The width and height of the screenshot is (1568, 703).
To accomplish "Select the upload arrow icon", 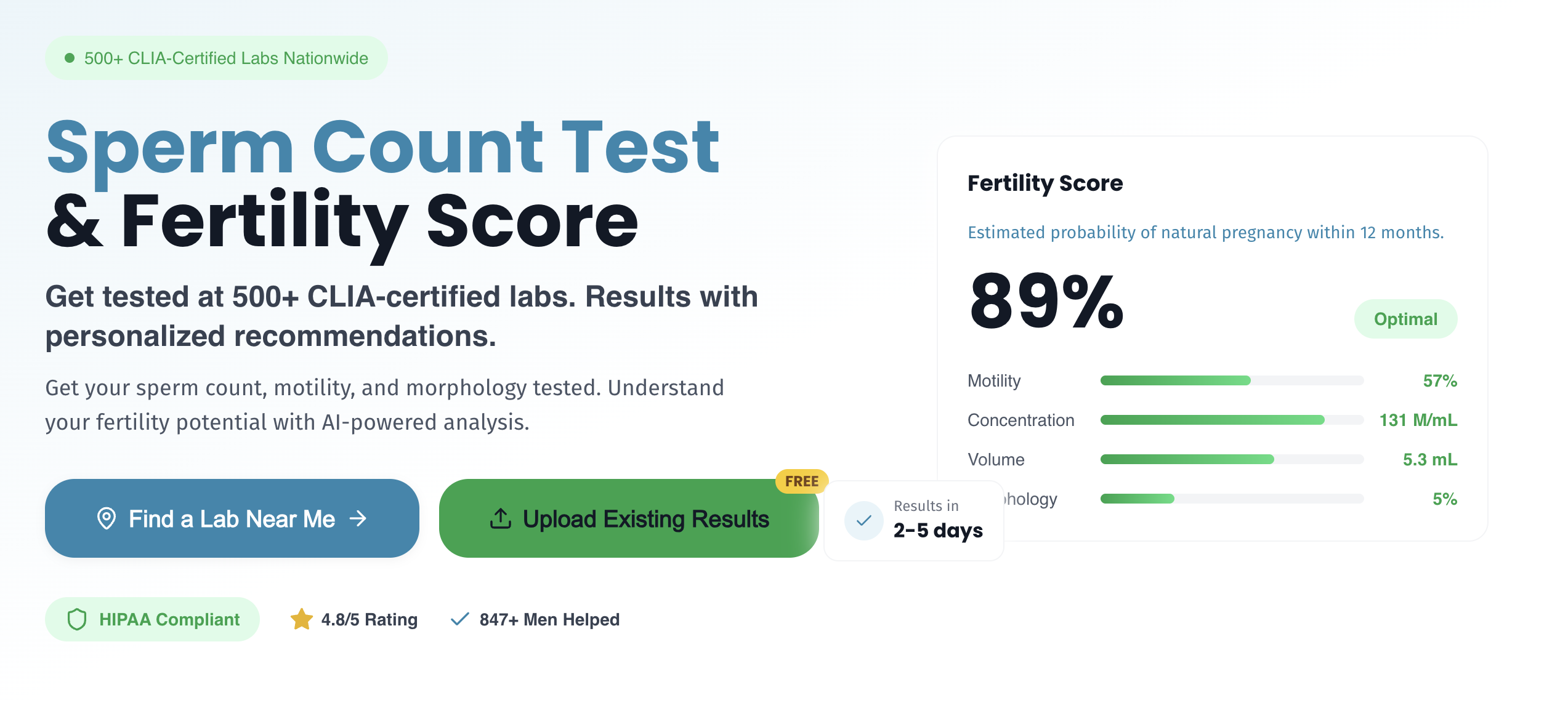I will pyautogui.click(x=501, y=519).
